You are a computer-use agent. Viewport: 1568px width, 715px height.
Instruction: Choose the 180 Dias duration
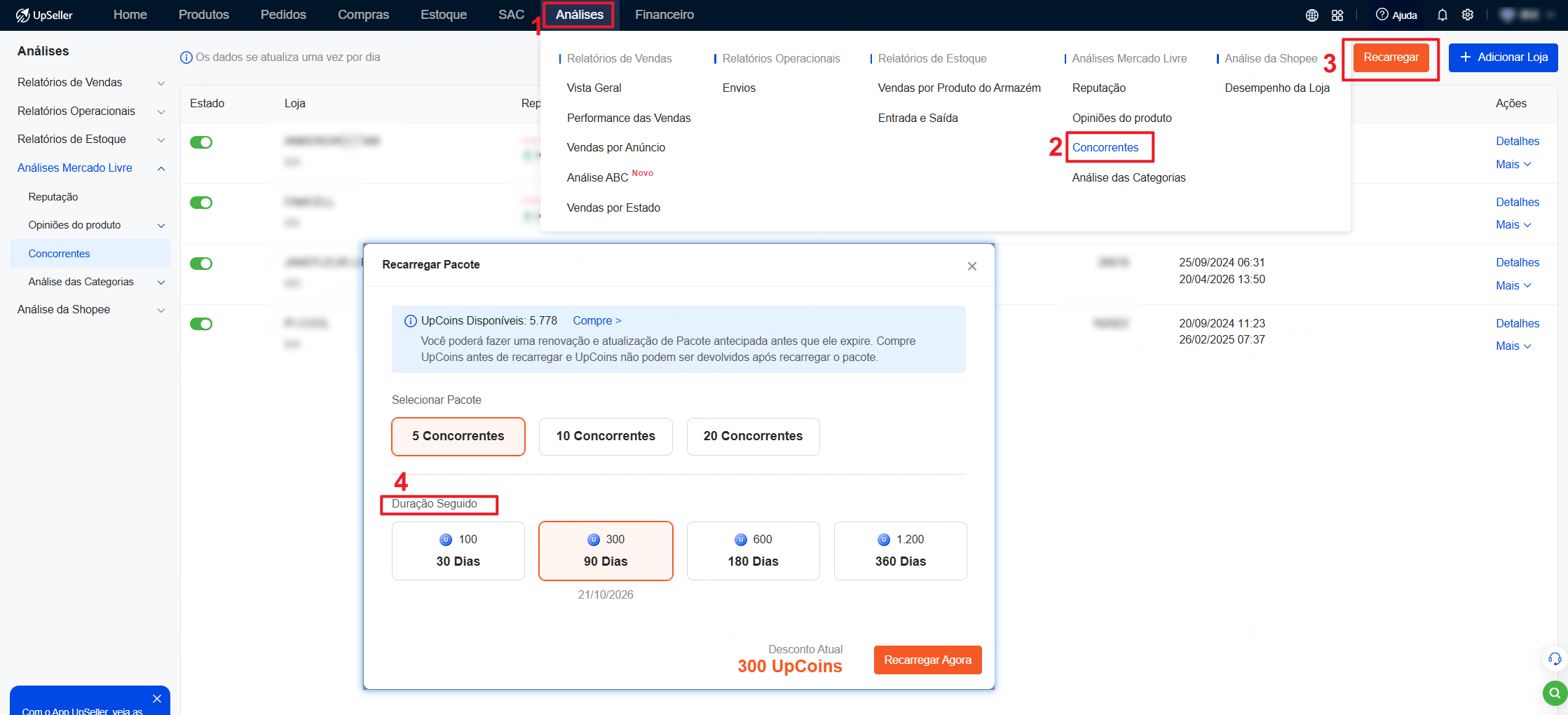[x=754, y=550]
